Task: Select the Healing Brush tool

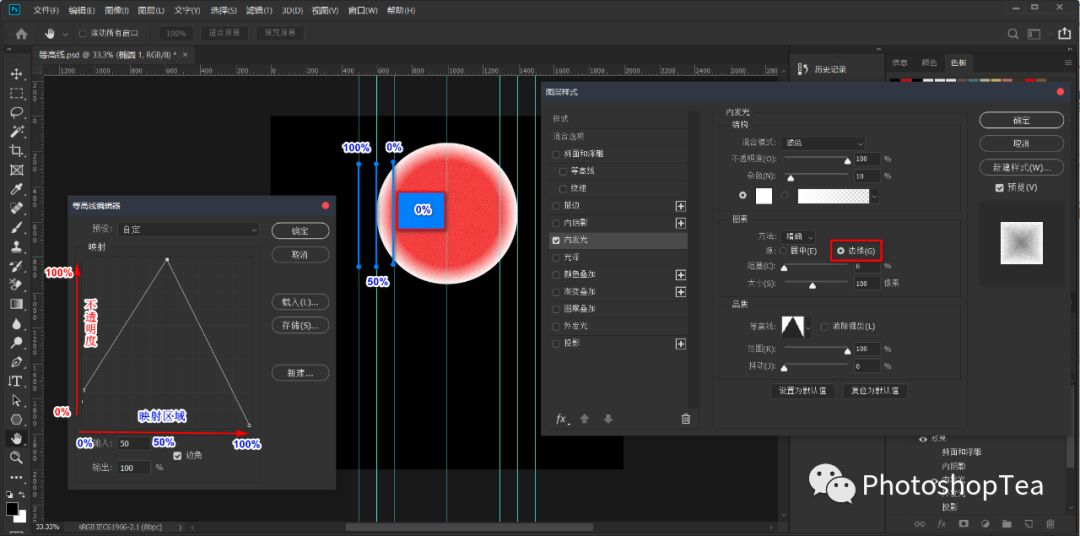Action: (x=17, y=208)
